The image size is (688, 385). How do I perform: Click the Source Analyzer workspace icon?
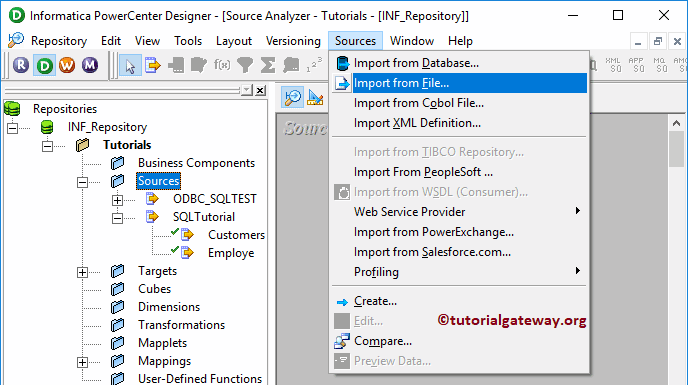click(x=292, y=97)
